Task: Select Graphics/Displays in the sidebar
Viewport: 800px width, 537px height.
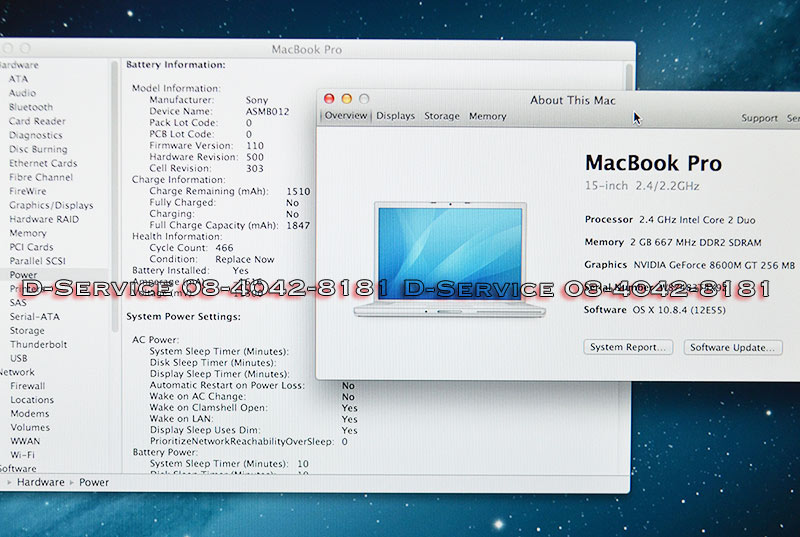Action: click(51, 205)
